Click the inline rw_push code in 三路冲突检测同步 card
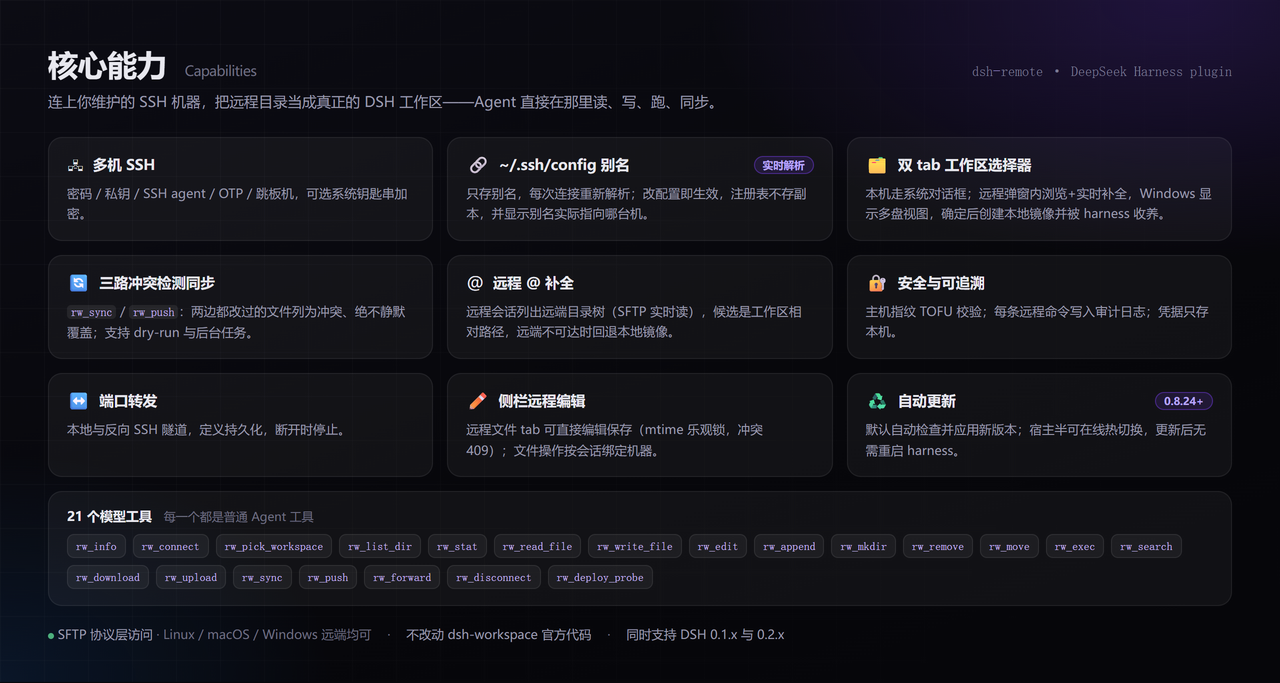Viewport: 1280px width, 683px height. click(153, 312)
